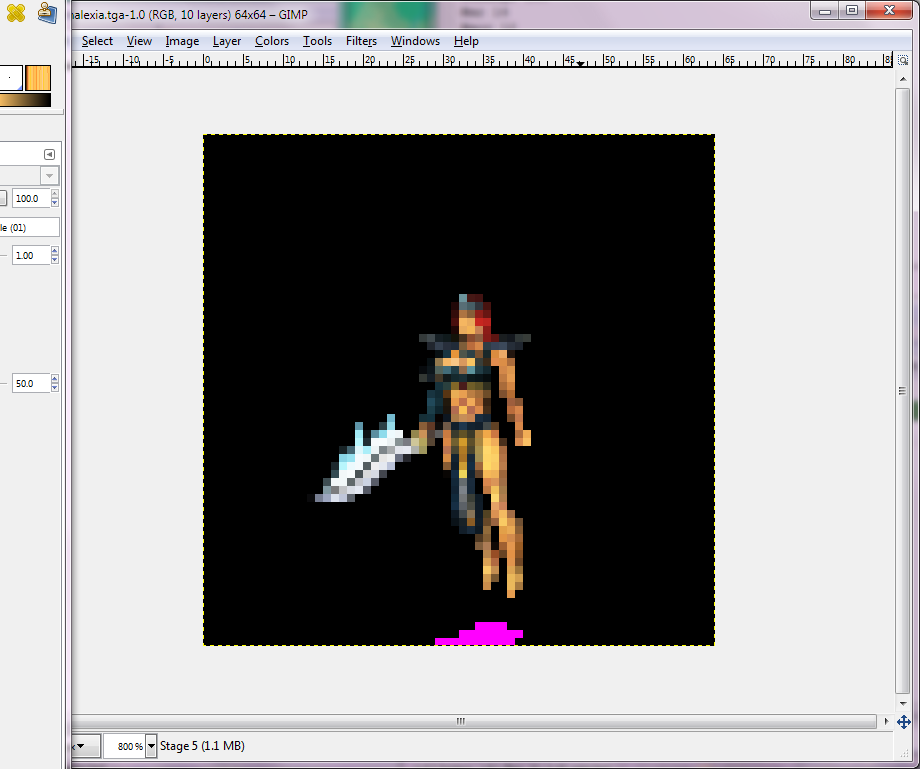Select the Heal tool bandage icon
920x769 pixels.
click(15, 13)
